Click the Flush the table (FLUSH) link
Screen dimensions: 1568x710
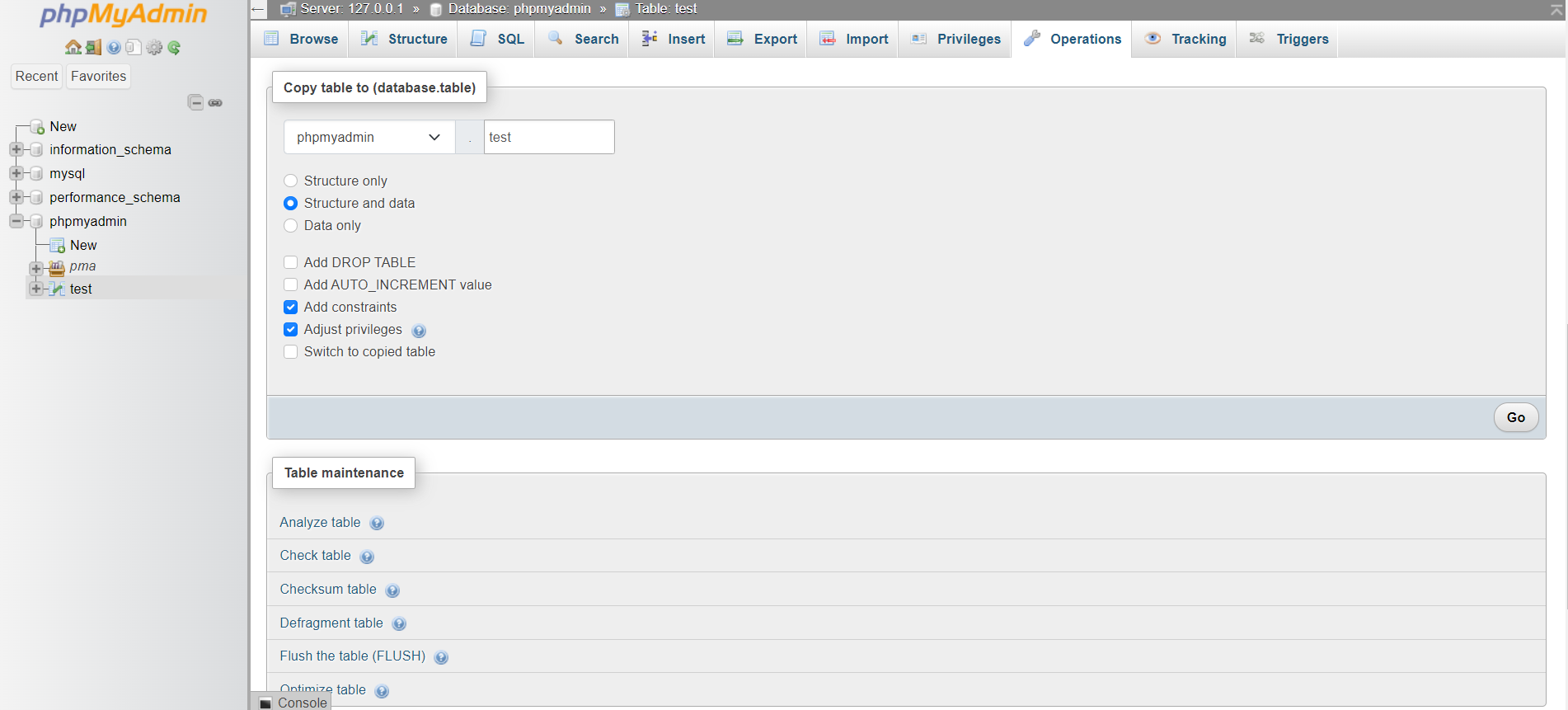click(x=353, y=656)
